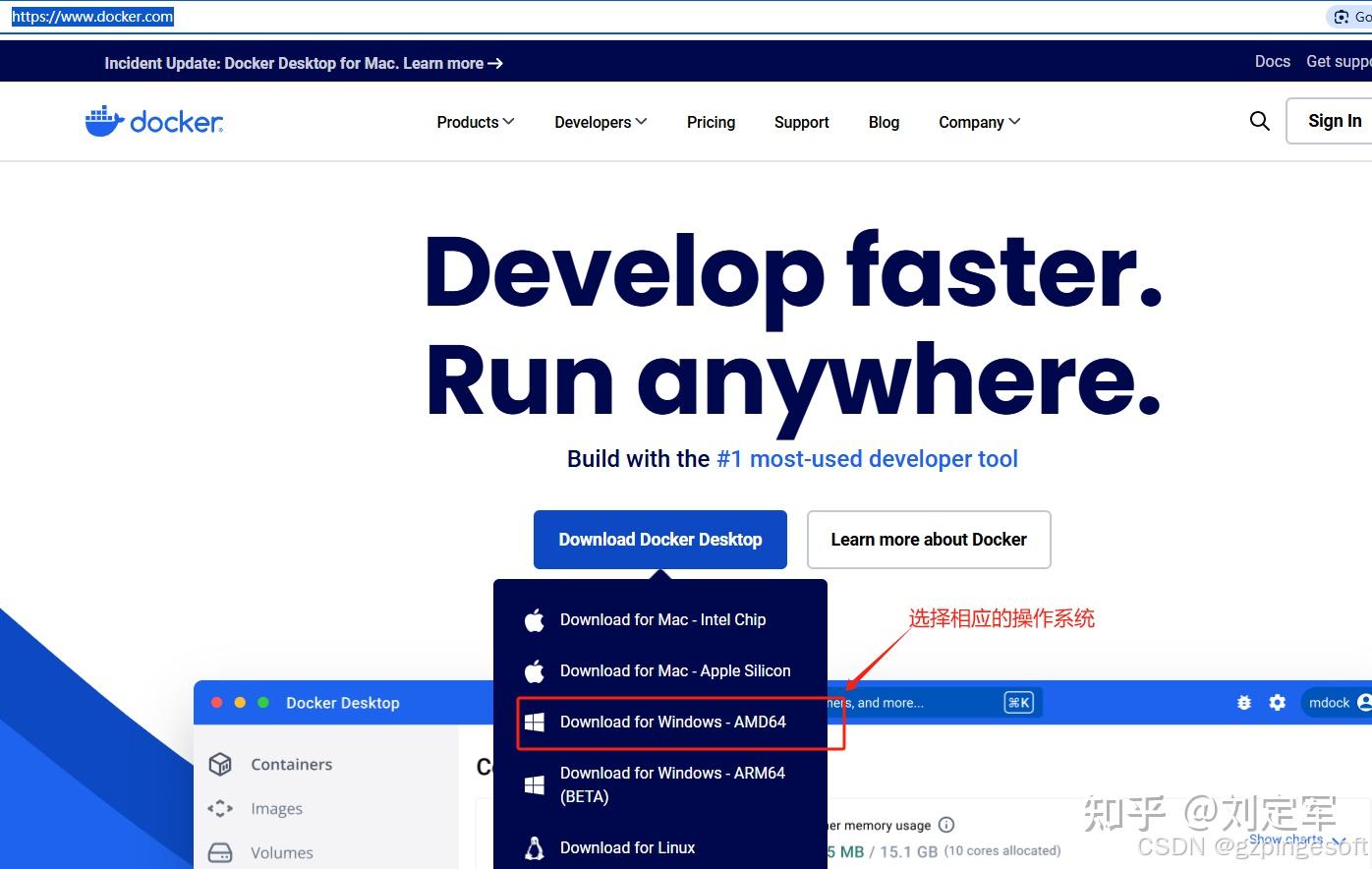Click the browser address bar URL

pyautogui.click(x=92, y=17)
